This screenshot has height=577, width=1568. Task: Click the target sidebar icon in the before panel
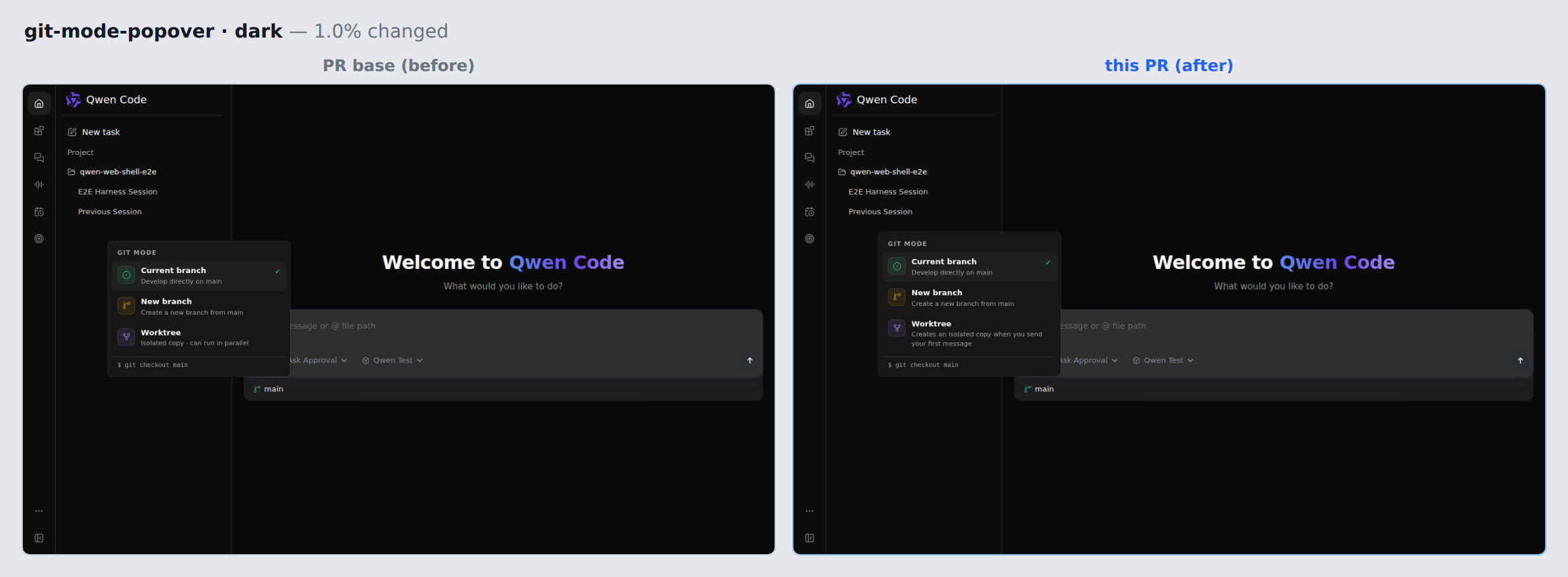[x=39, y=239]
